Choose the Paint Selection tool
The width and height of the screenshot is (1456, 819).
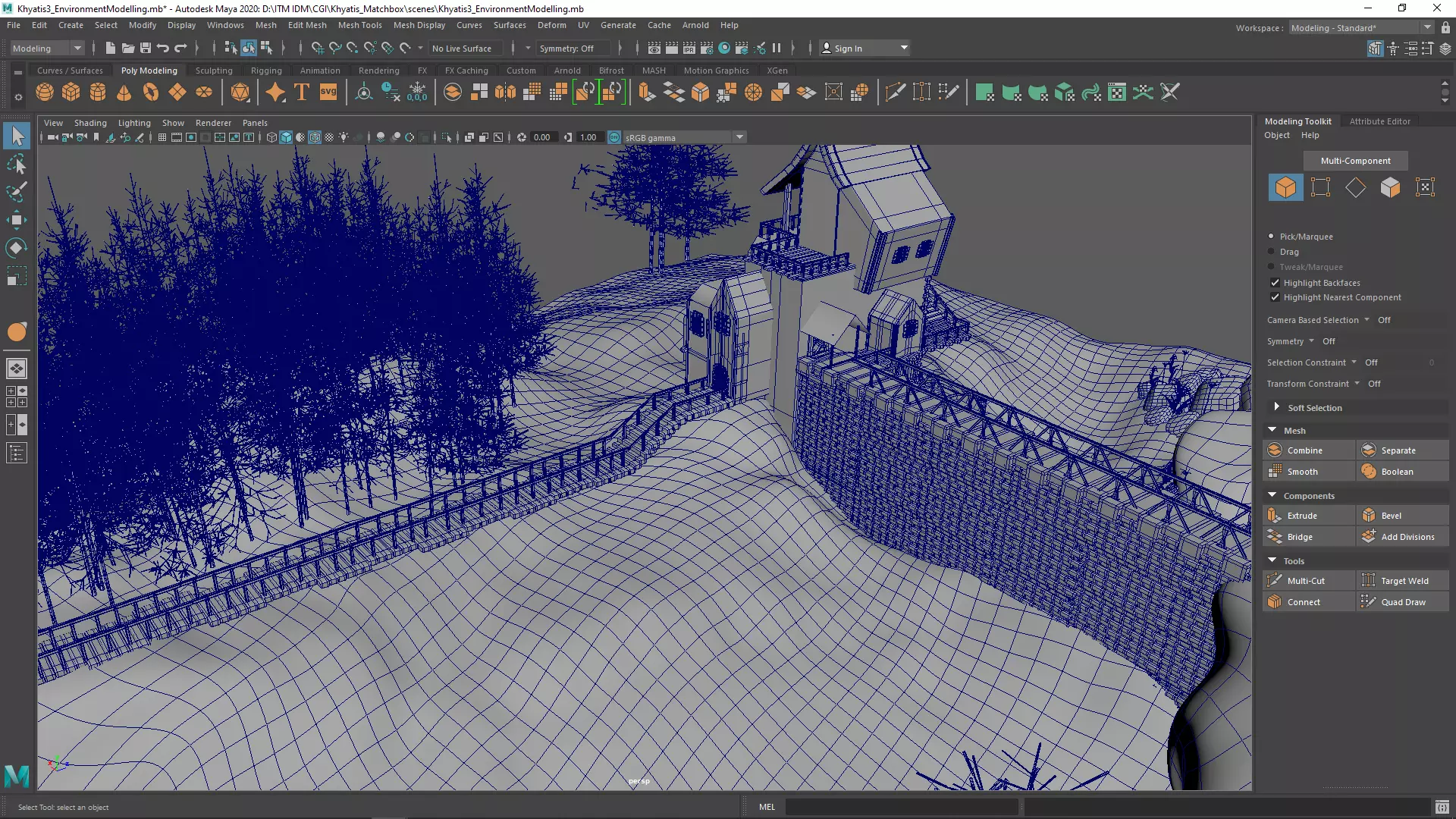click(x=17, y=192)
